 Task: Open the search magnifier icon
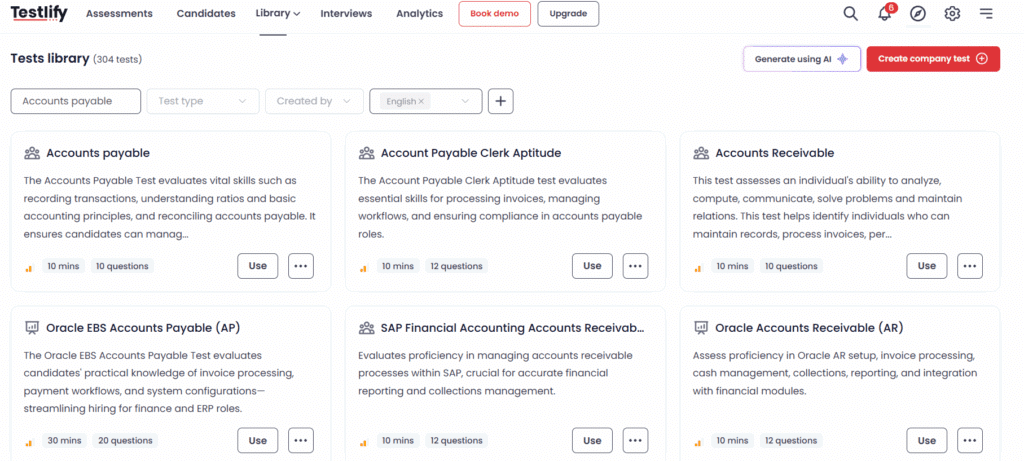click(x=850, y=14)
